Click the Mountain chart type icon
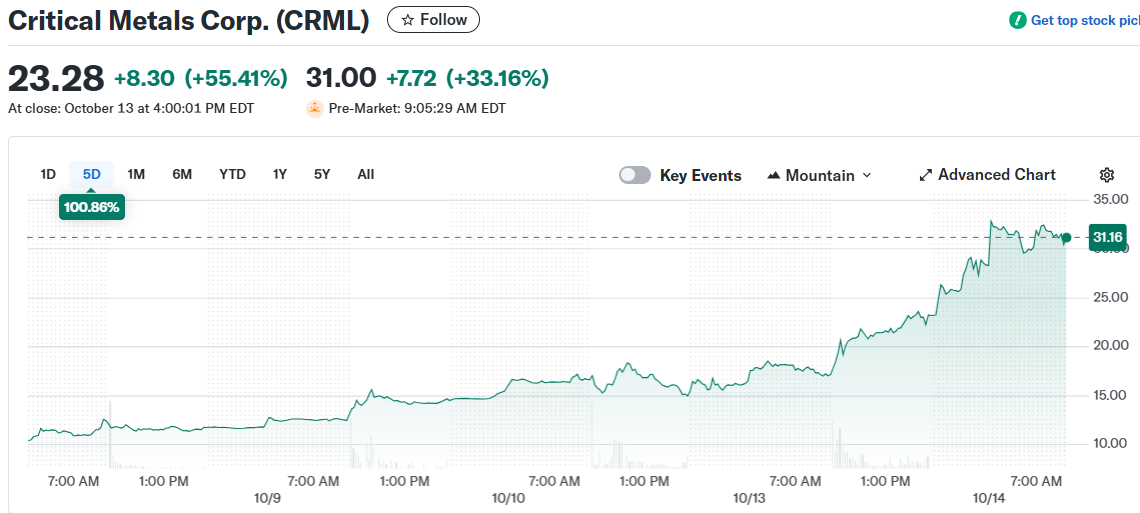Viewport: 1140px width, 513px height. click(x=773, y=175)
